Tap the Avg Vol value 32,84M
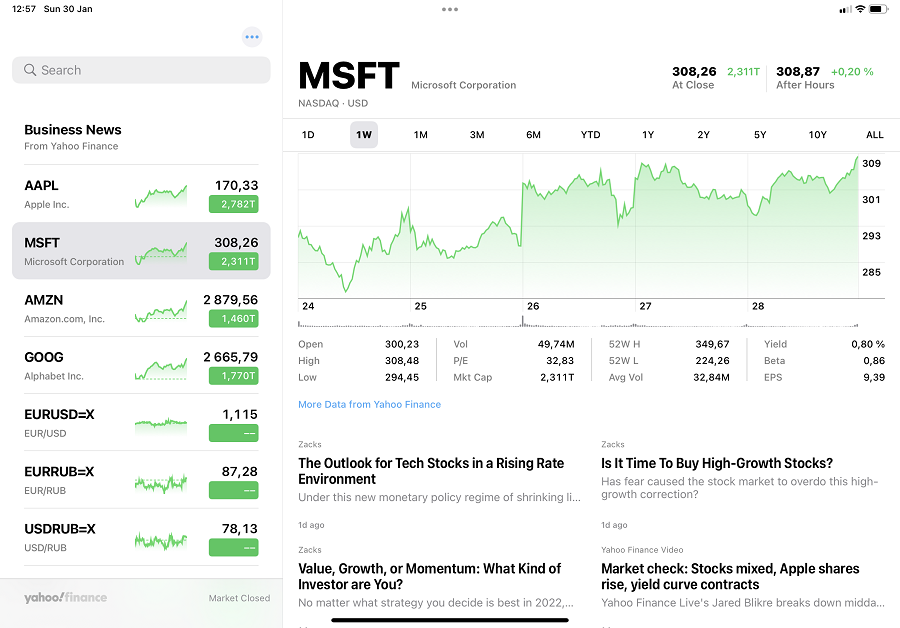Screen dimensions: 900x628 coord(711,378)
